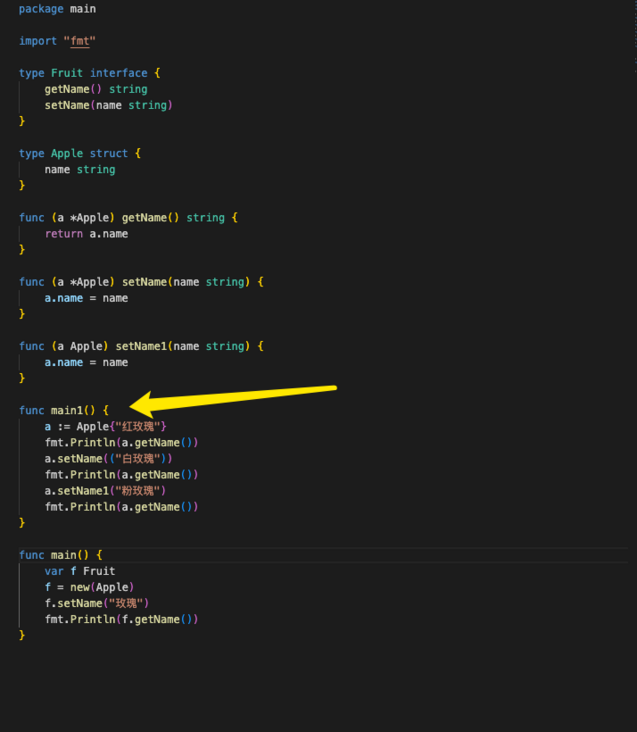
Task: Click the 'return a.name' statement
Action: (86, 234)
